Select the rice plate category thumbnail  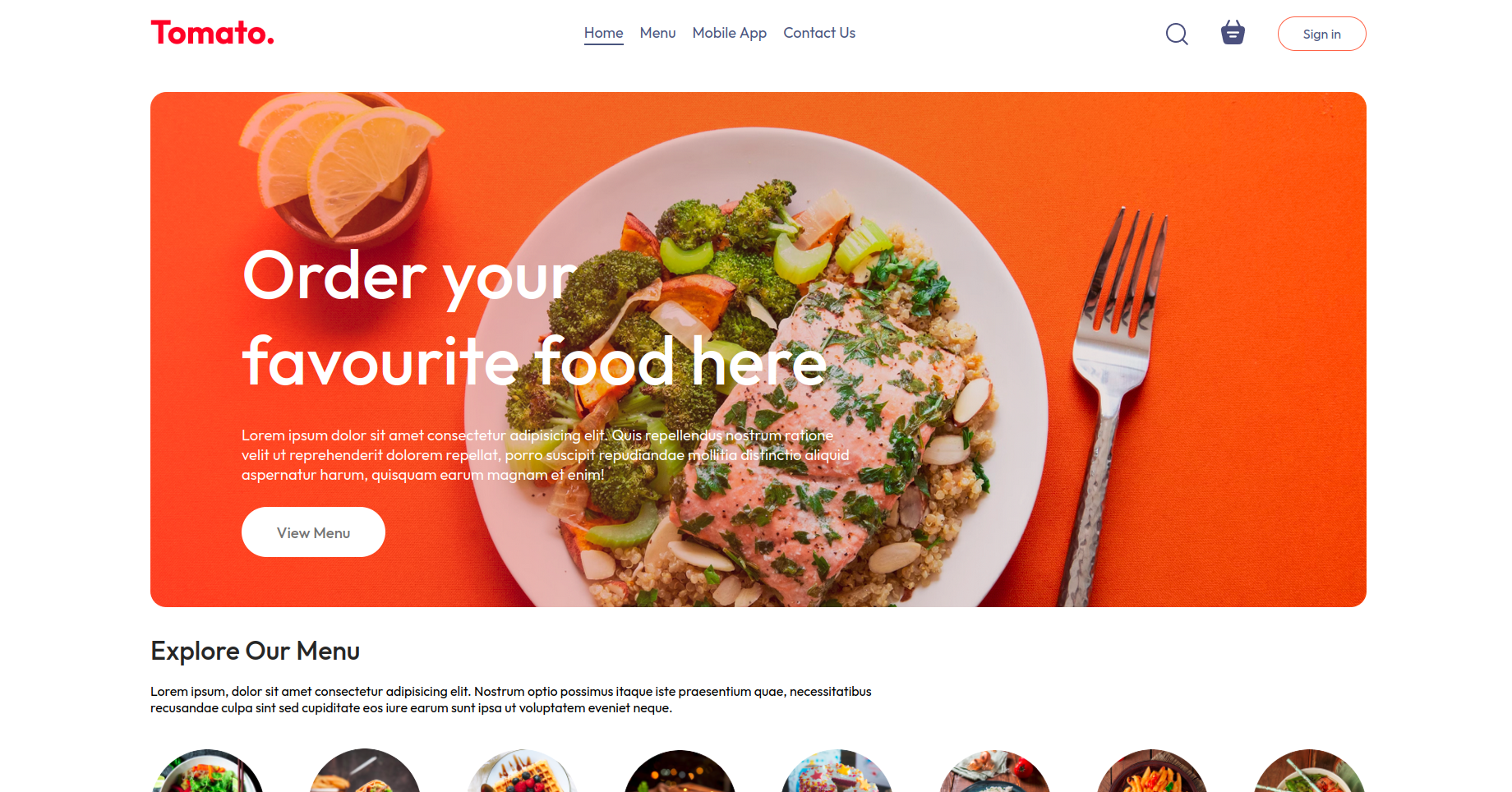pyautogui.click(x=995, y=771)
